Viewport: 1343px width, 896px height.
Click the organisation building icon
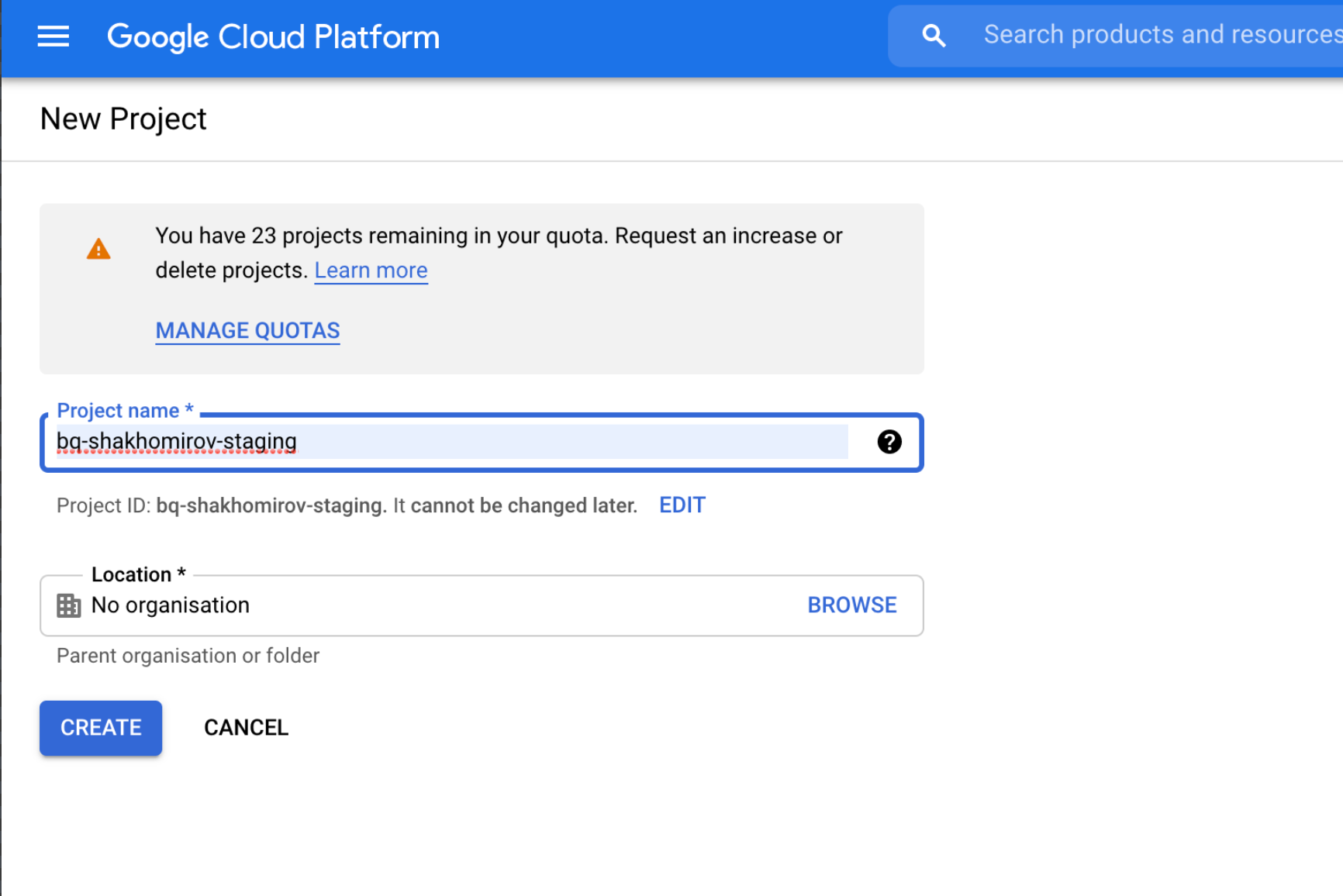(69, 605)
